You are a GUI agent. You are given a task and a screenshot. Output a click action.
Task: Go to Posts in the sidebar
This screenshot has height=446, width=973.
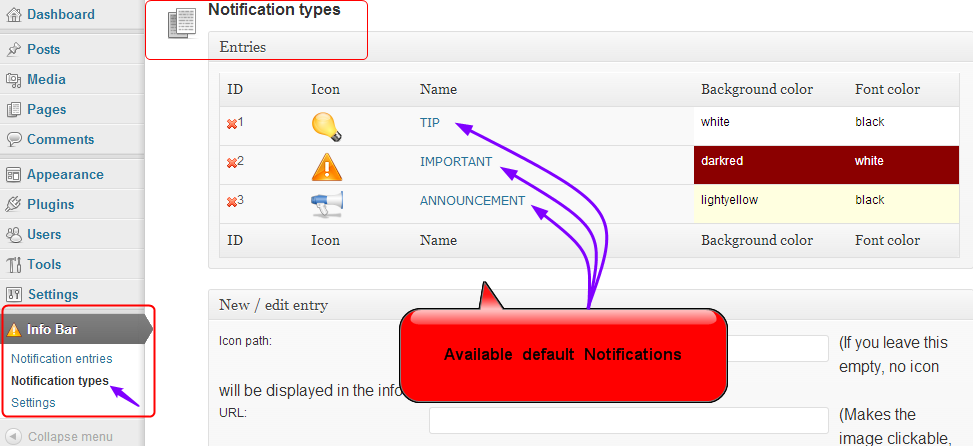click(x=43, y=50)
